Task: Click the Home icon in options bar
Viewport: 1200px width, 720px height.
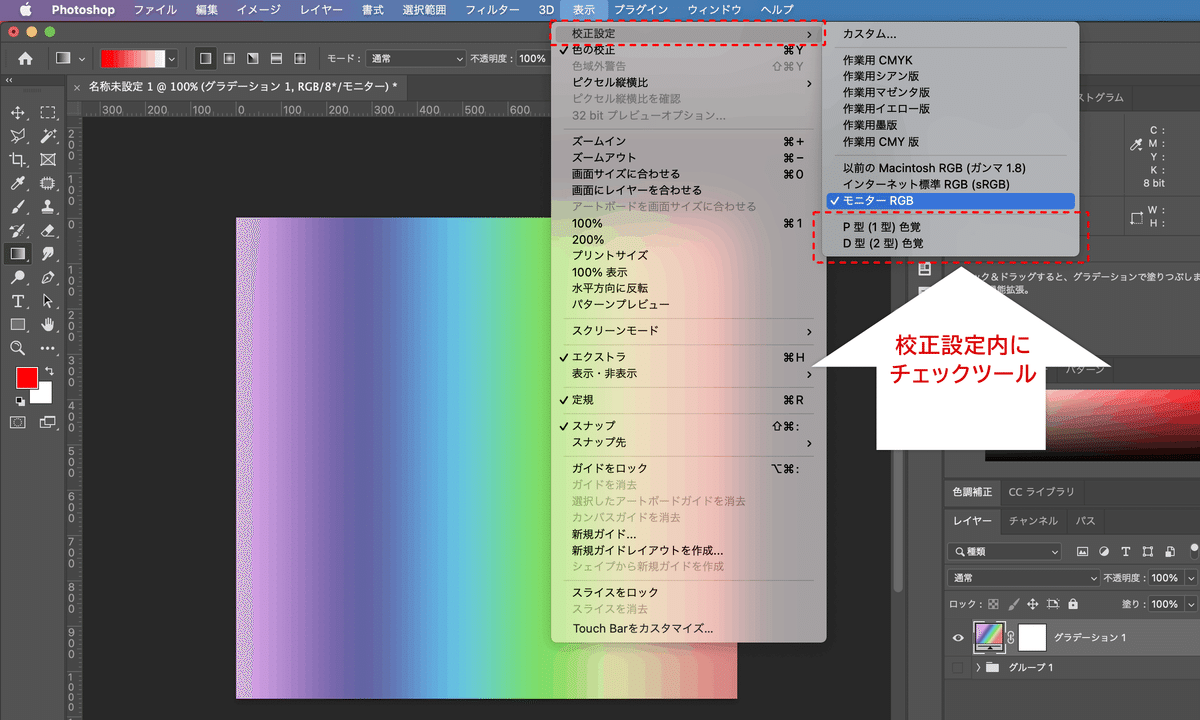Action: [25, 59]
